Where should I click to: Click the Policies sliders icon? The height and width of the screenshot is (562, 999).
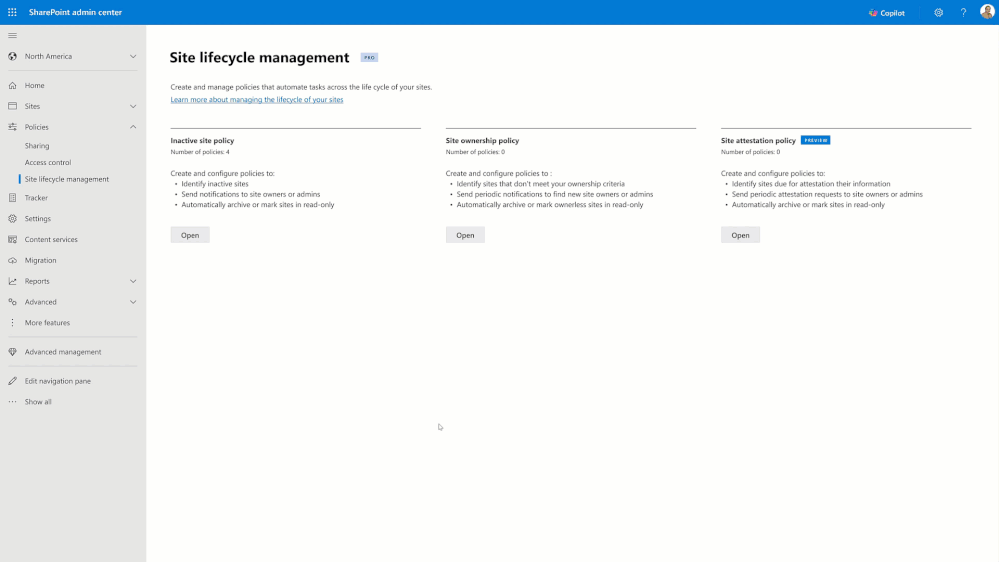click(12, 127)
